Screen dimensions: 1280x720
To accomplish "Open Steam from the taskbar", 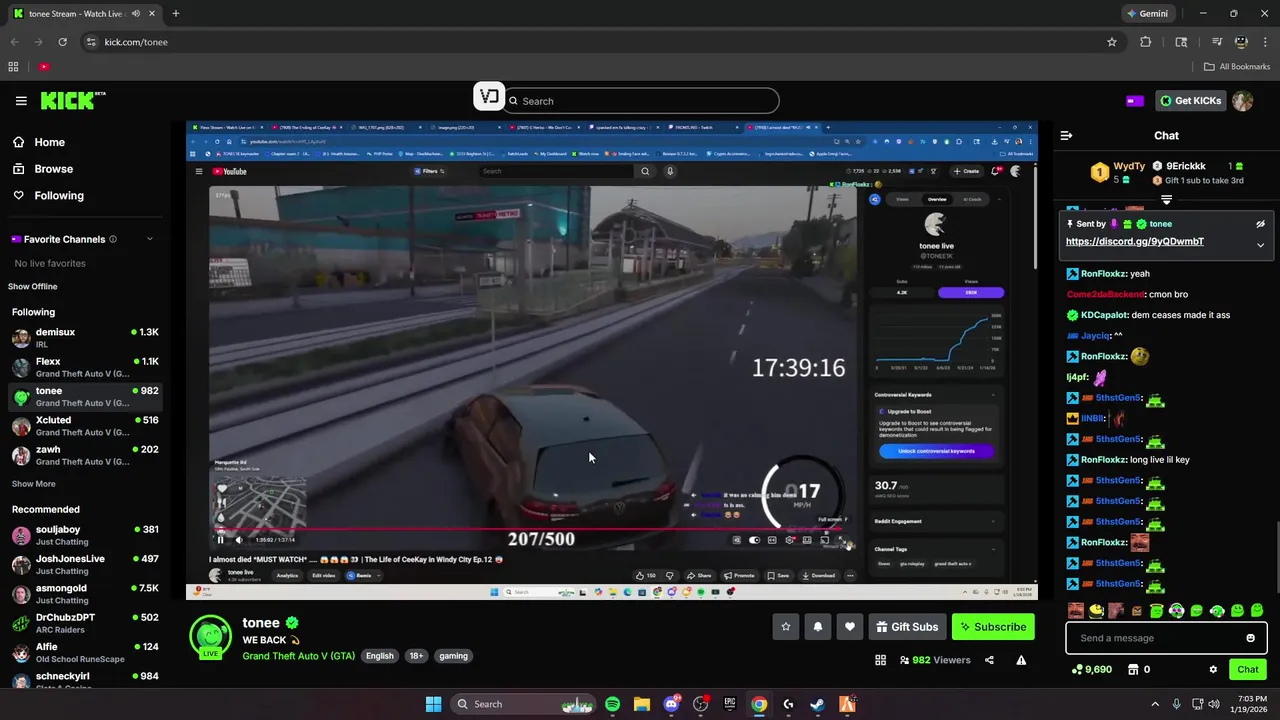I will (x=817, y=704).
